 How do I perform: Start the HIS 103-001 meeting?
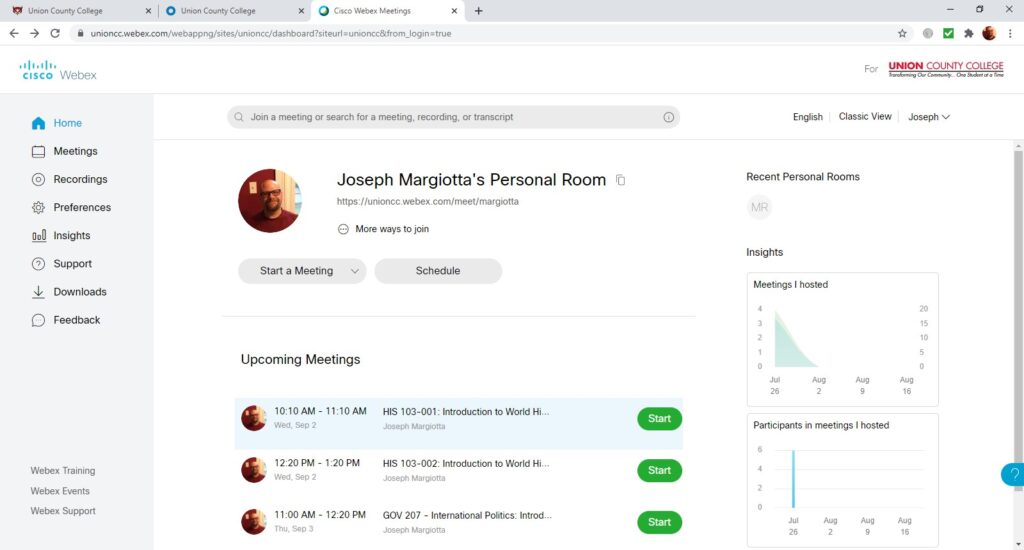[659, 419]
